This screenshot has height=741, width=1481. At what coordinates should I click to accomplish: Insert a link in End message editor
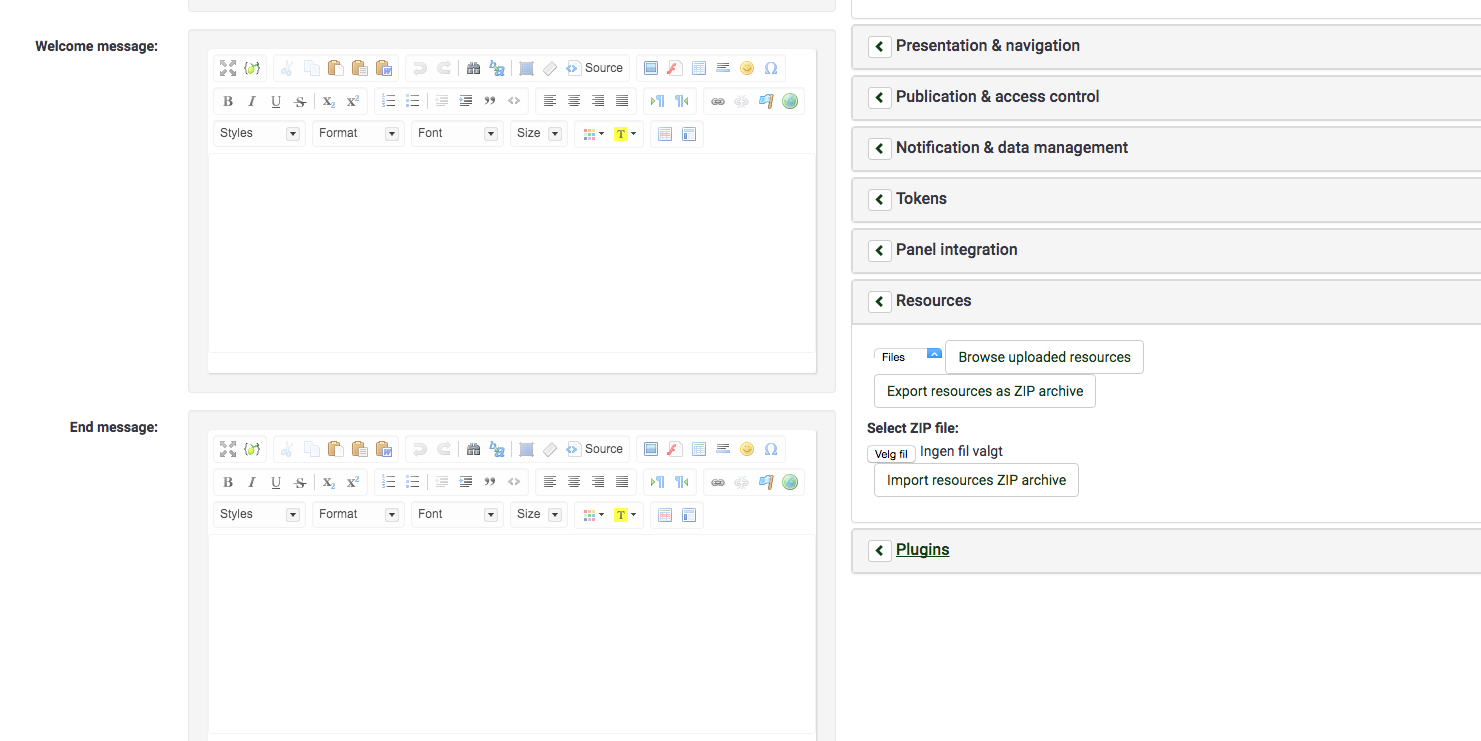[x=718, y=482]
